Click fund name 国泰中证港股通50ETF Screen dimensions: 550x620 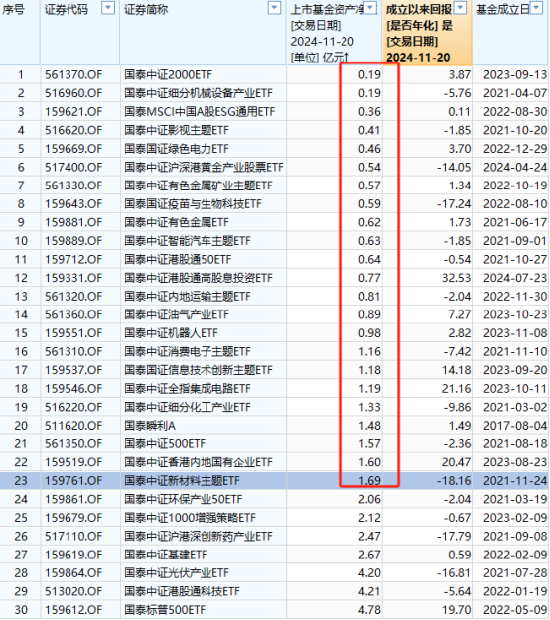click(178, 259)
